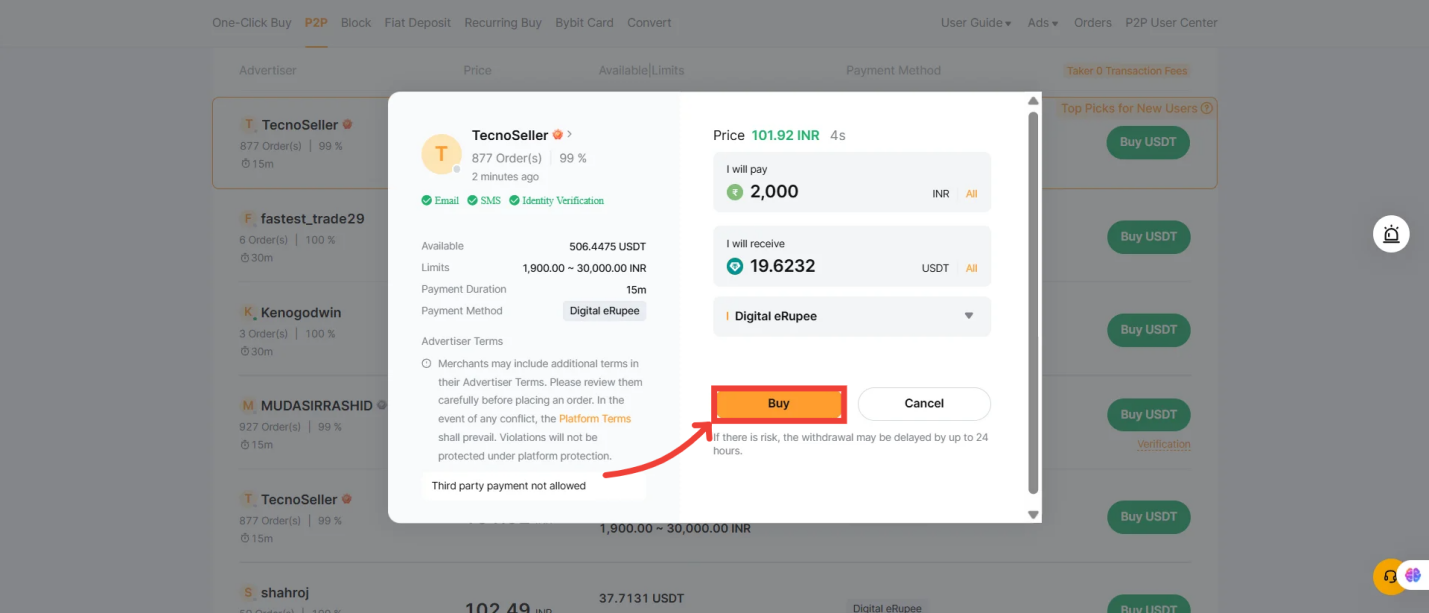Click the USDT coin icon under I will receive
Screen dimensions: 1429x613
(735, 267)
